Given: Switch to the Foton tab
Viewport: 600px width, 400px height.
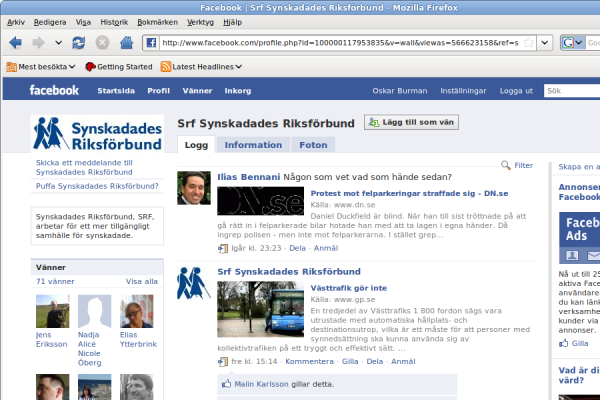Looking at the screenshot, I should point(313,145).
